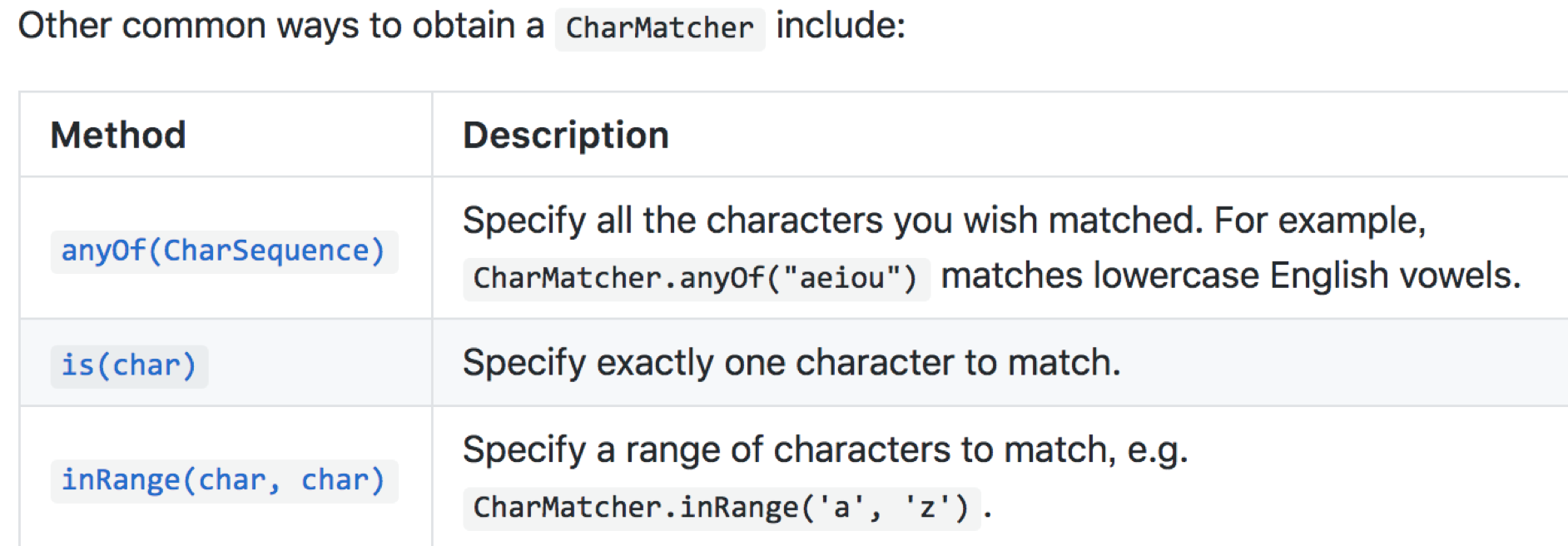Click the 'Specify exactly one character to match' text
This screenshot has width=1568, height=546.
791,363
